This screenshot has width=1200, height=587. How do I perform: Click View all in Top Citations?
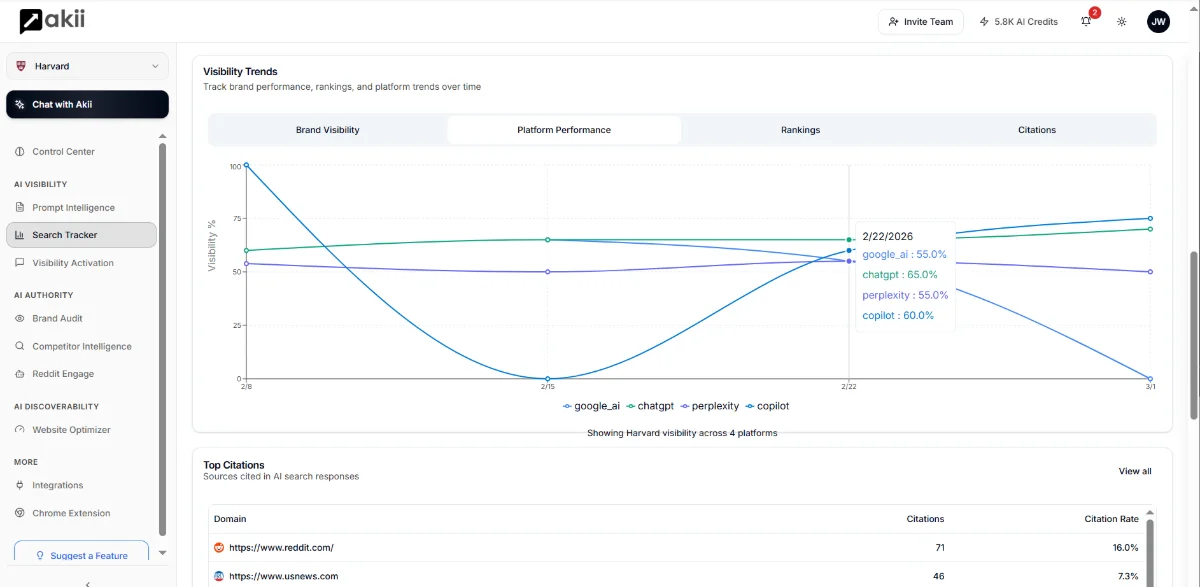pos(1135,471)
